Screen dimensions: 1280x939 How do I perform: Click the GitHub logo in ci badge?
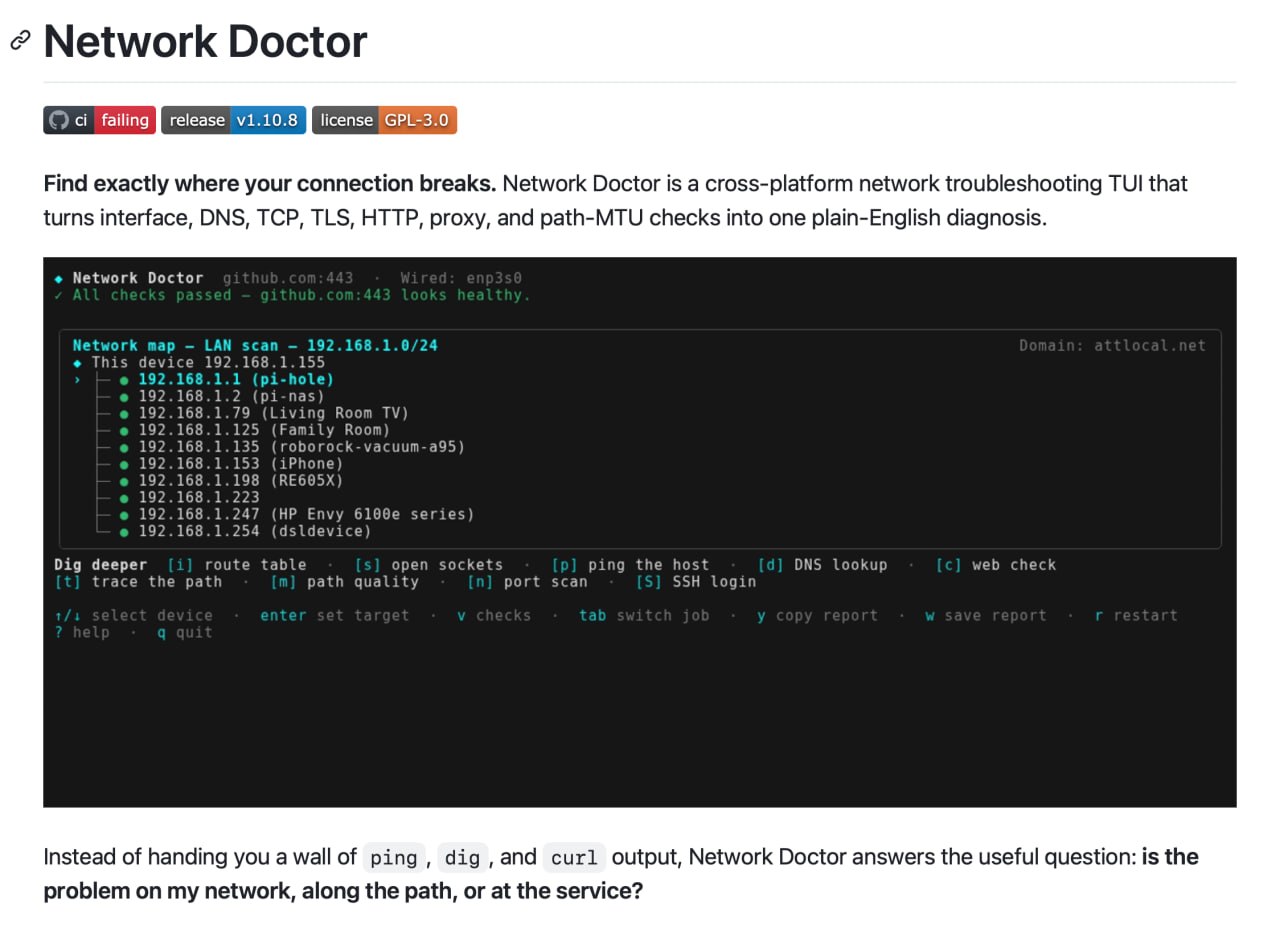point(59,120)
